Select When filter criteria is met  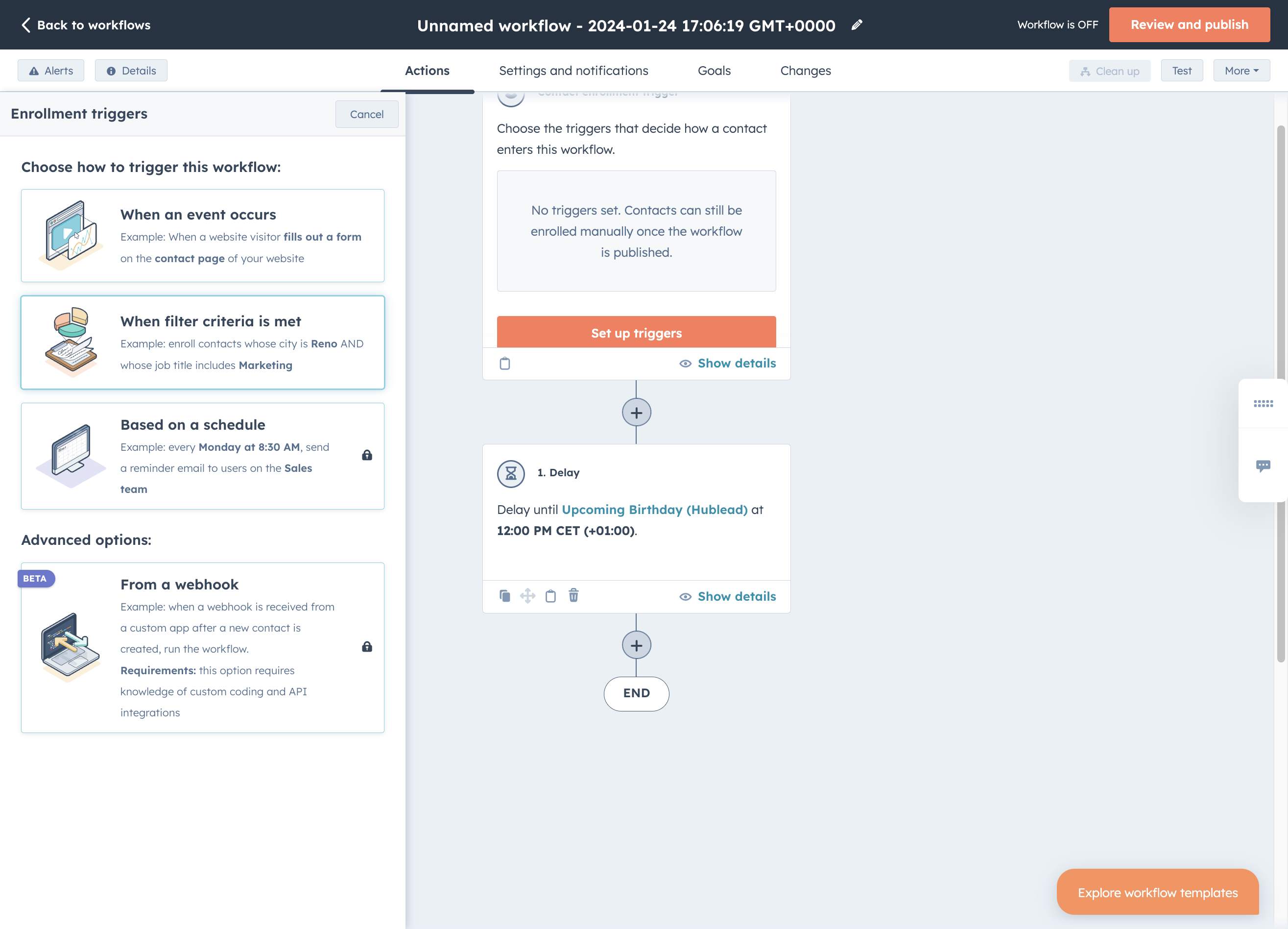(x=203, y=342)
